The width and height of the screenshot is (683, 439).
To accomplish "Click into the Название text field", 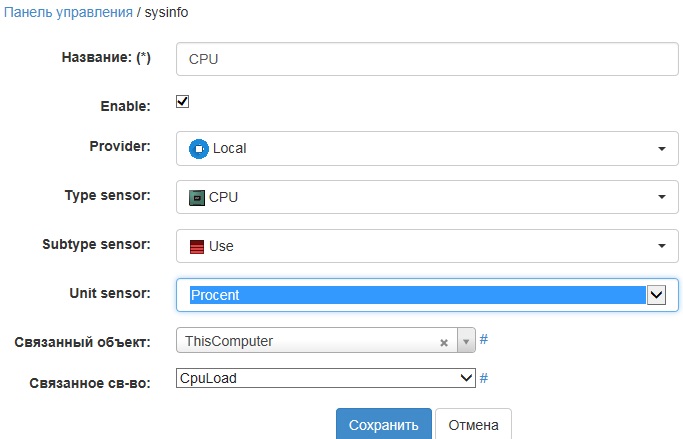I will [425, 58].
